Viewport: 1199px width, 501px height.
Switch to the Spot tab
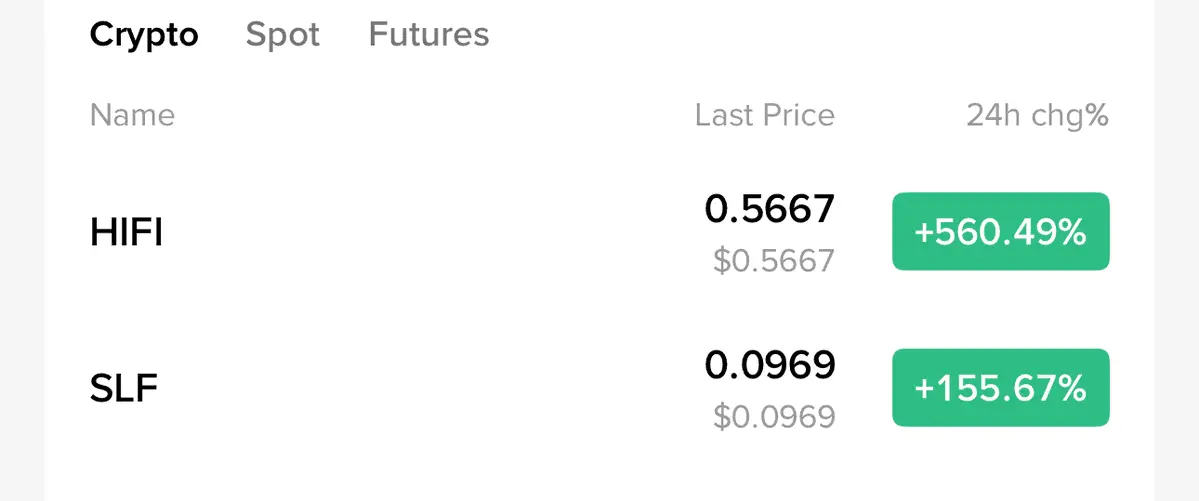click(283, 34)
